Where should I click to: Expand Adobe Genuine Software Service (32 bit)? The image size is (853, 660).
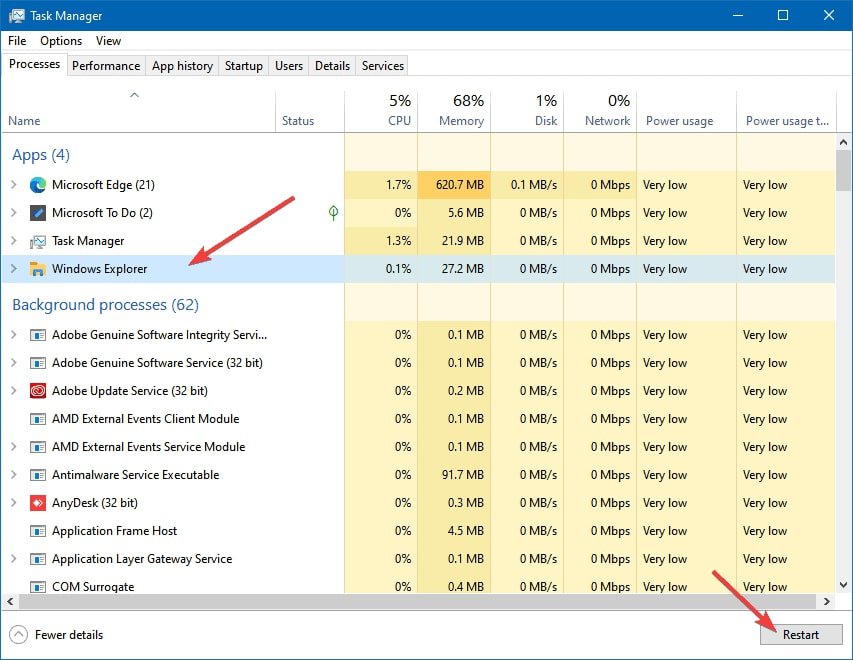click(14, 363)
